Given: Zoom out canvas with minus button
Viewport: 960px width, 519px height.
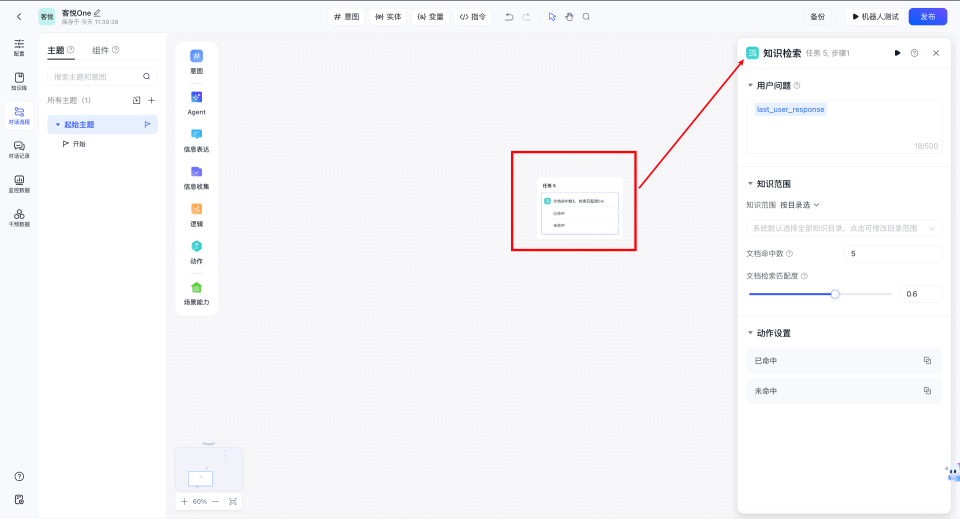Looking at the screenshot, I should coord(215,501).
